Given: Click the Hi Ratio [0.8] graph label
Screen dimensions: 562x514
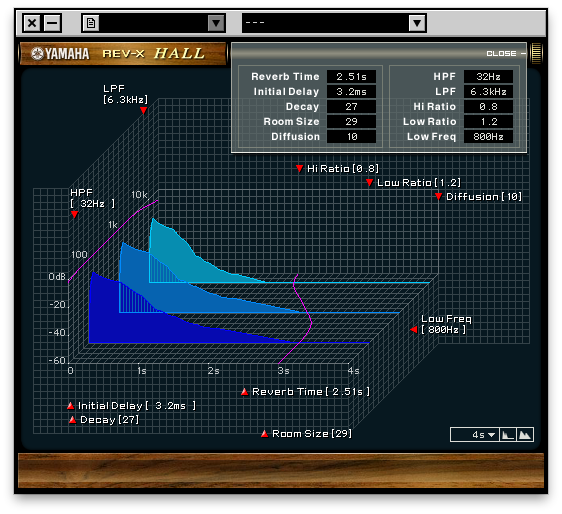Looking at the screenshot, I should (343, 168).
